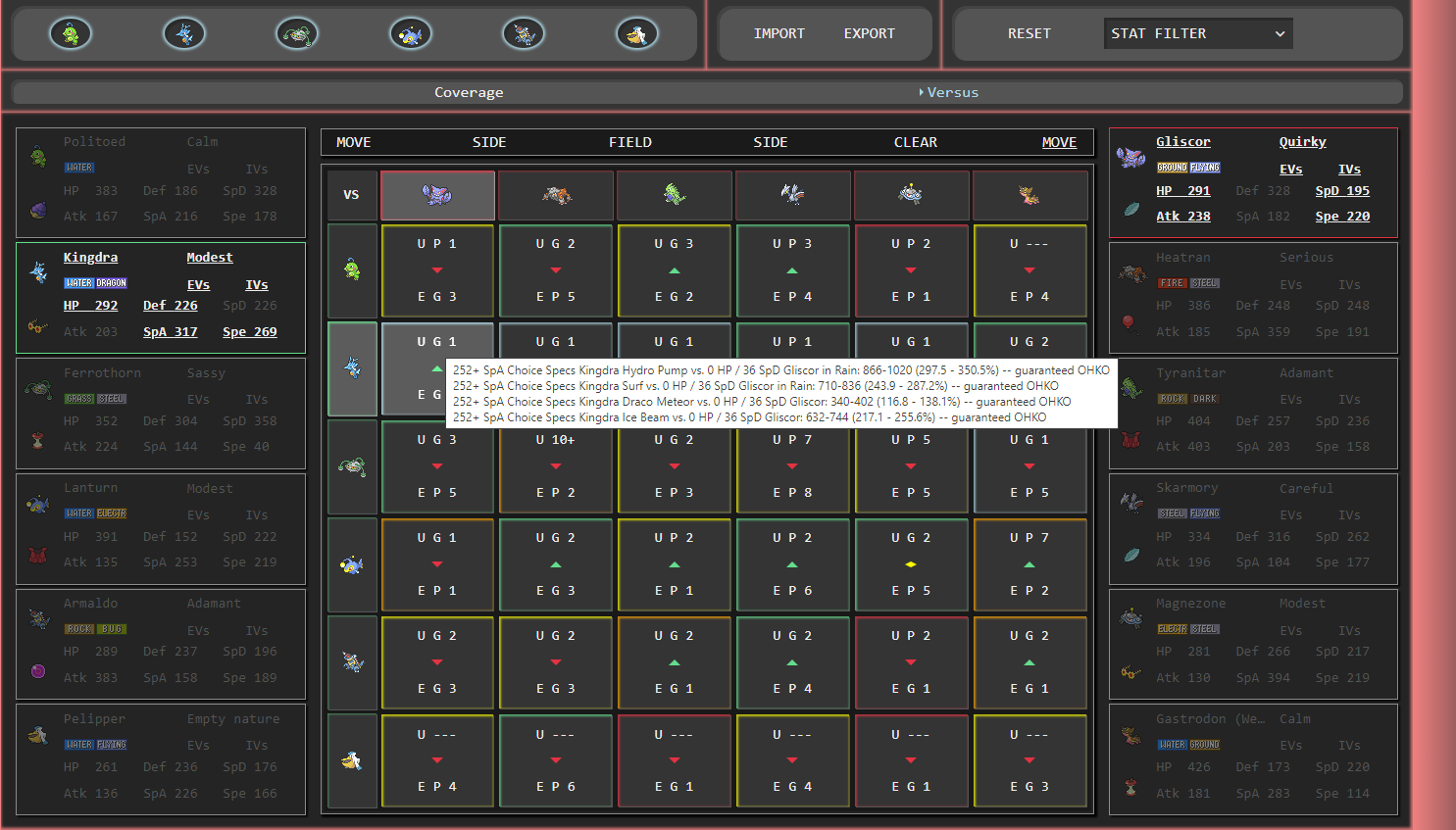Select Gastrodon column header in matchup grid
Viewport: 1456px width, 830px height.
click(x=1030, y=195)
